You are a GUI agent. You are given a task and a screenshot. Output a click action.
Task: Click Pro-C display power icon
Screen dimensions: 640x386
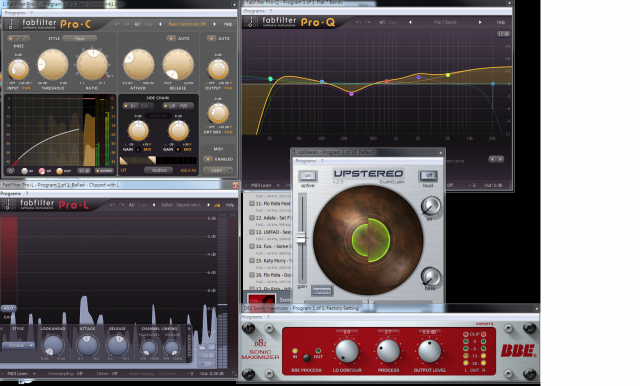[11, 171]
